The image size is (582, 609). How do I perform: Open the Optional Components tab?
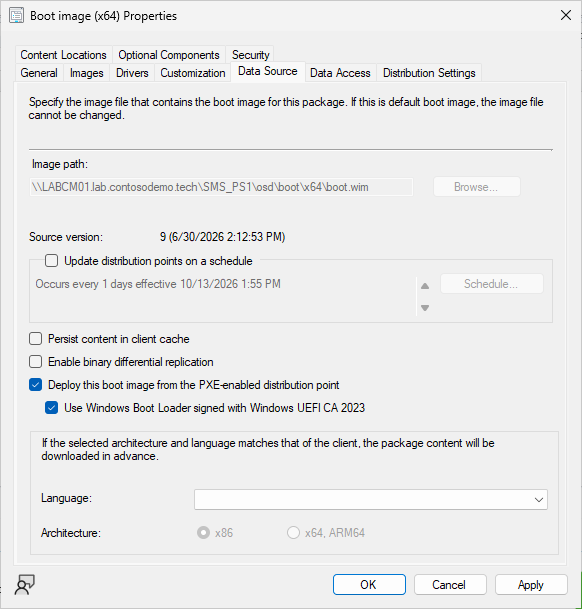169,55
